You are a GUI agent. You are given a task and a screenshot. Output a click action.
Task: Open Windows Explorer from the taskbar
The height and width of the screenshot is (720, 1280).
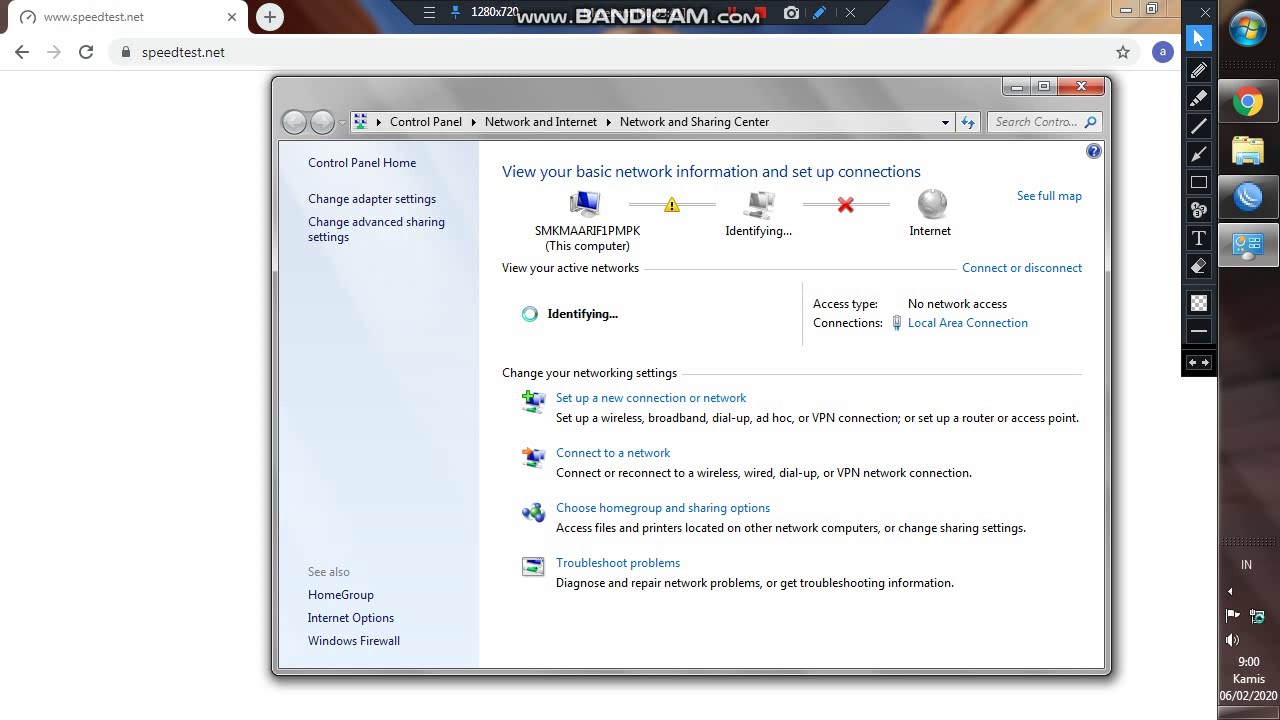click(x=1248, y=150)
